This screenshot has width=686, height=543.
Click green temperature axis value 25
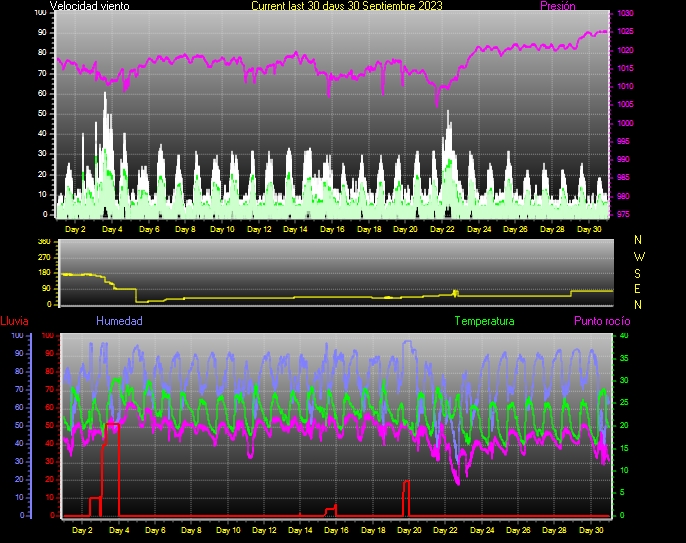624,403
